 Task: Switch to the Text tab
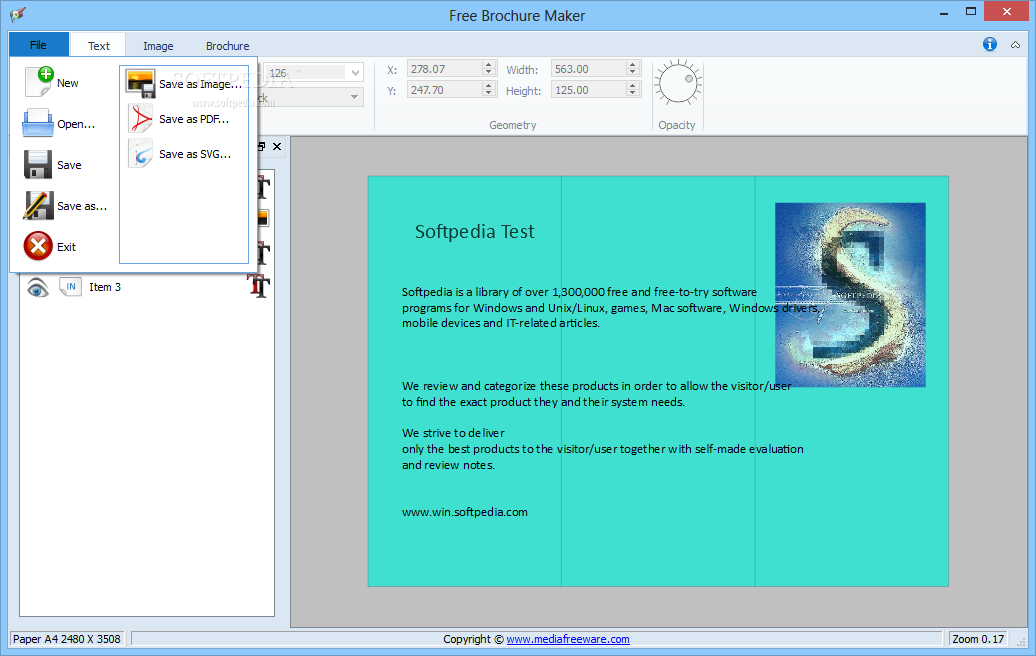(99, 46)
